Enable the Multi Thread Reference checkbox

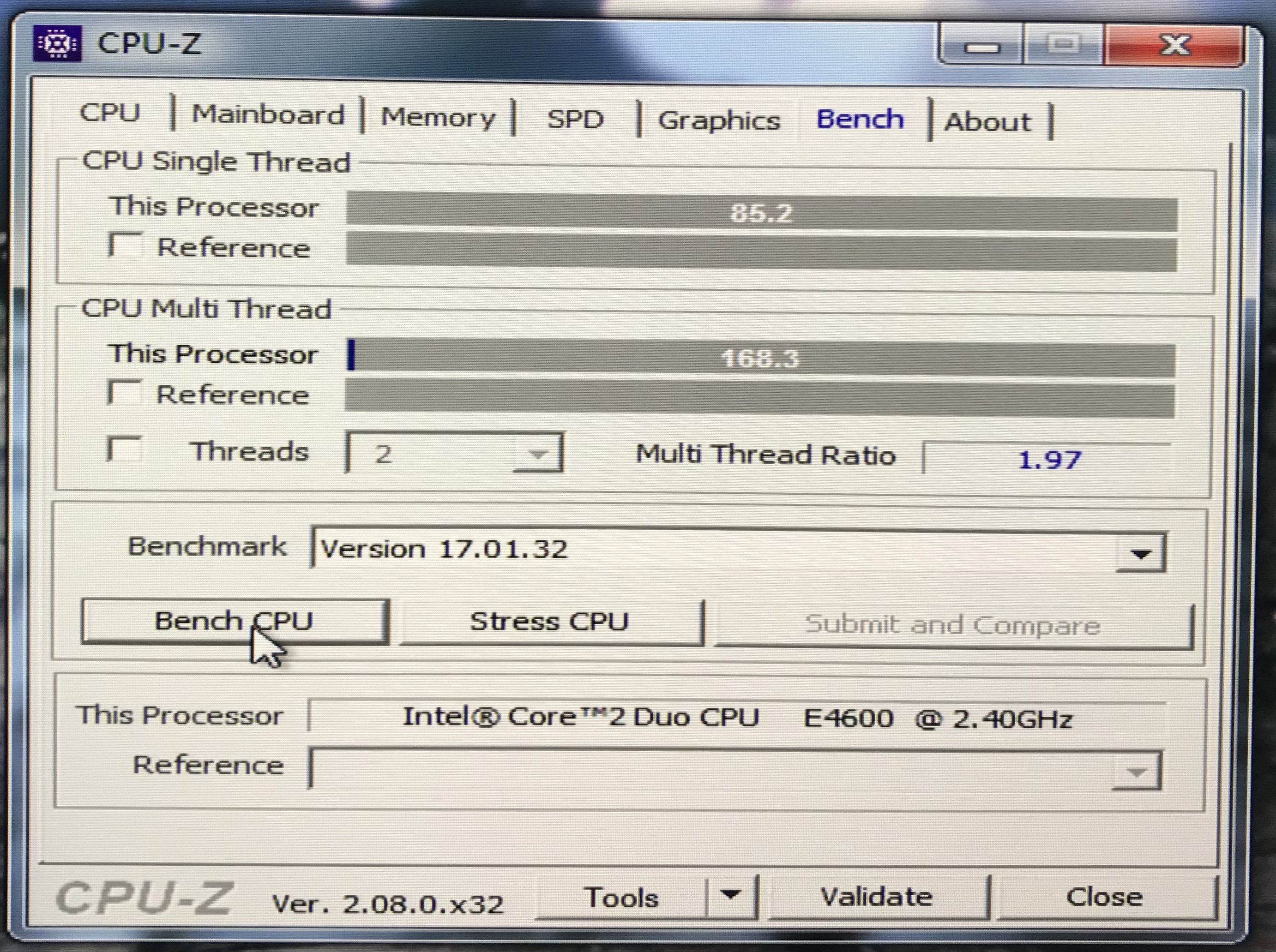click(x=125, y=392)
